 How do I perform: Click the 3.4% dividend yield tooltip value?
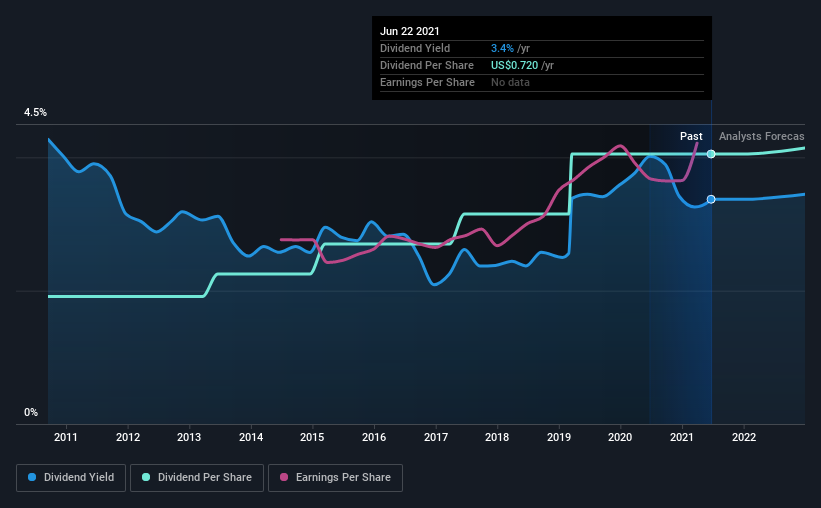[502, 48]
